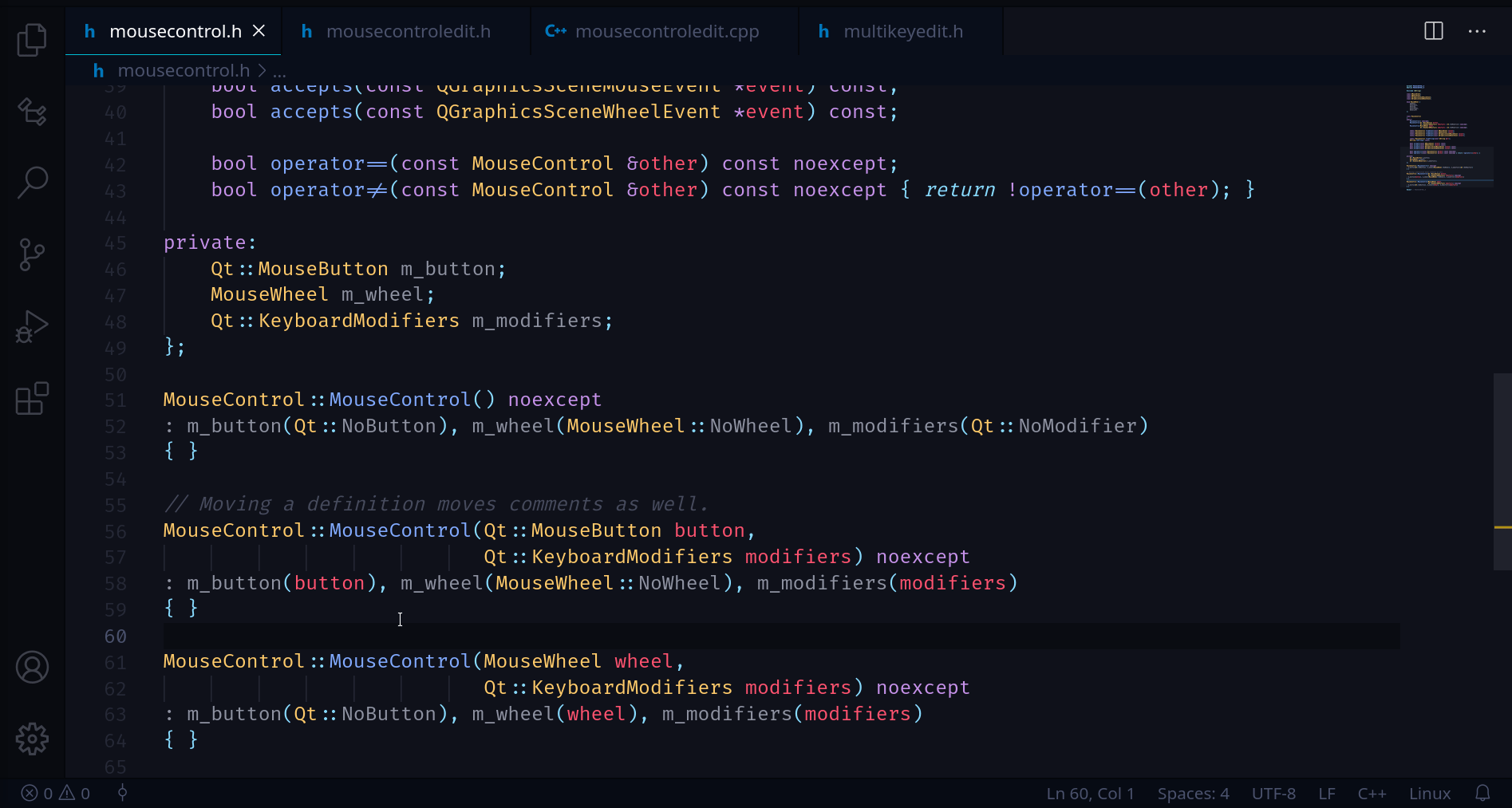
Task: Click 'MouseButton' type on line 46
Action: (323, 269)
